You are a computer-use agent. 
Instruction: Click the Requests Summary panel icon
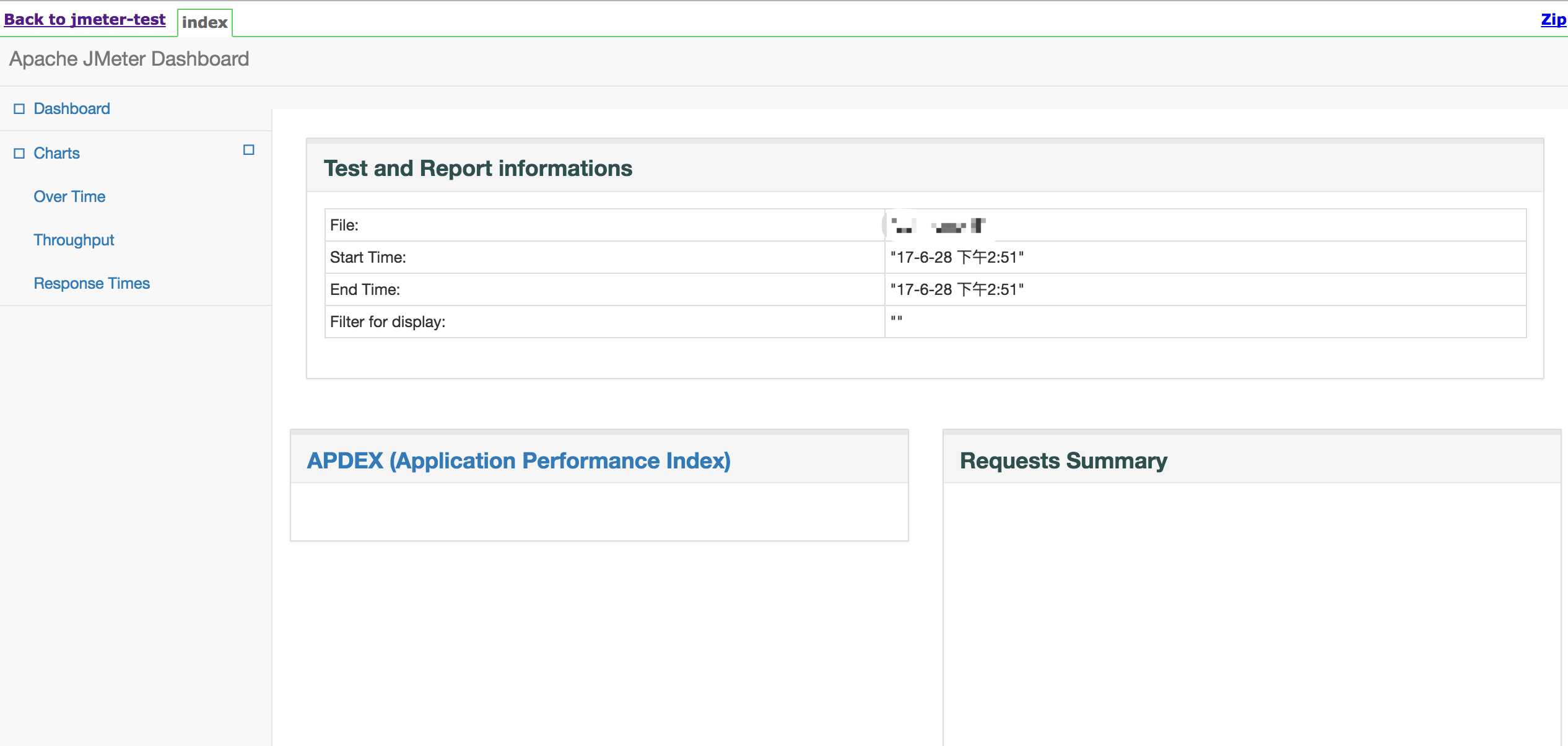click(1063, 462)
